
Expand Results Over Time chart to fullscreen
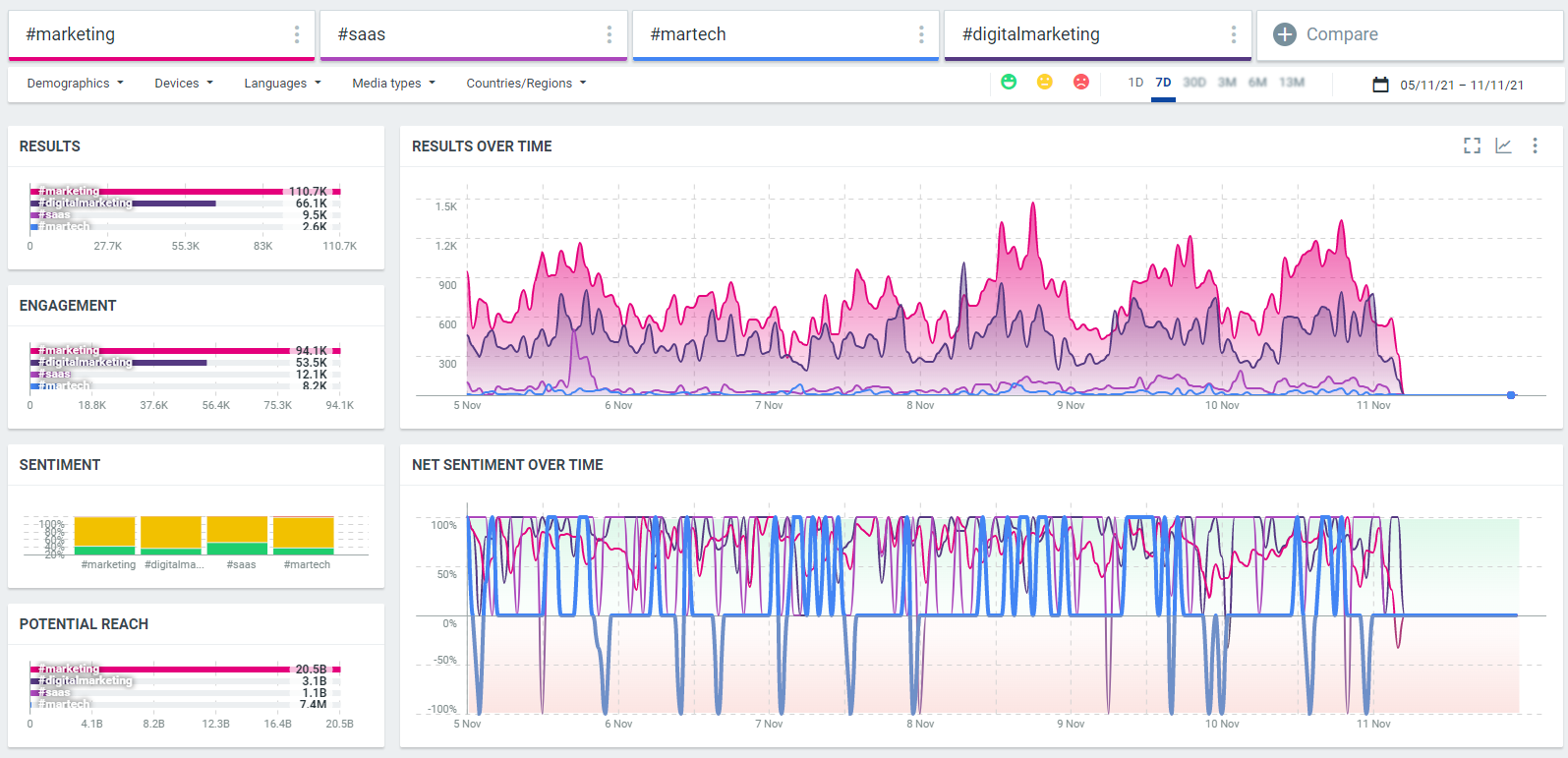point(1472,146)
